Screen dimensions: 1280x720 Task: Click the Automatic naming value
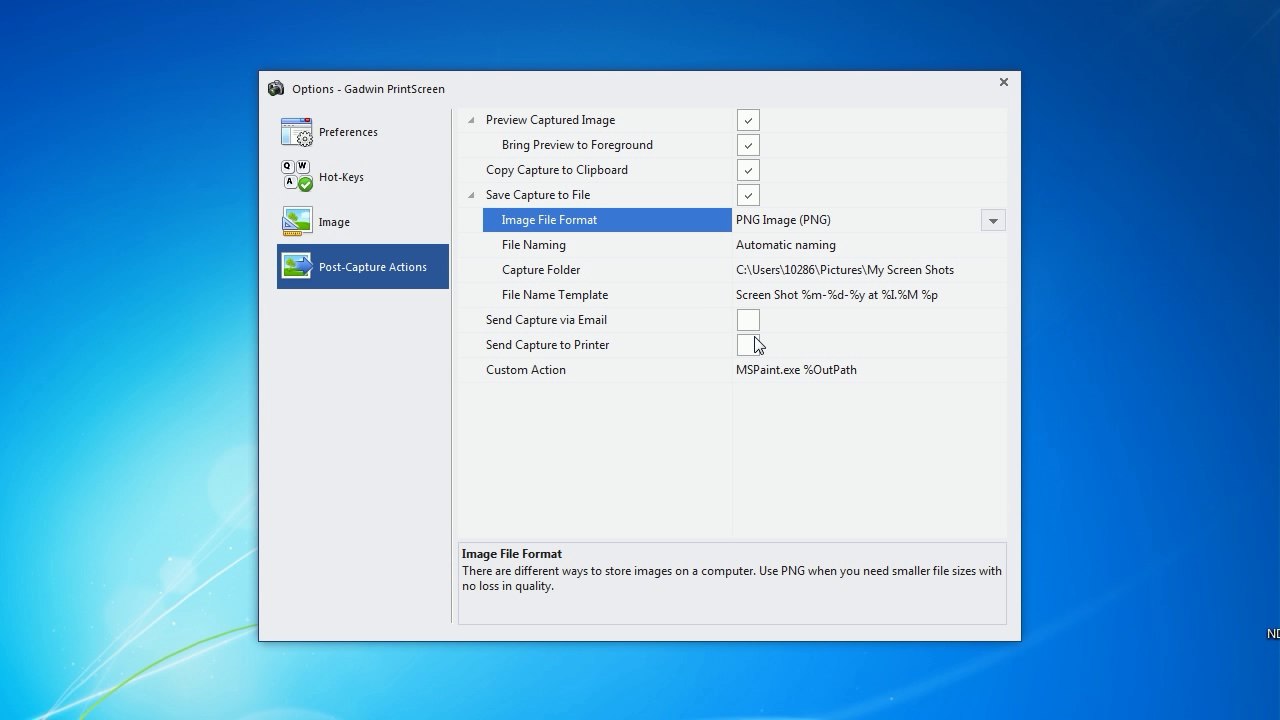pyautogui.click(x=786, y=245)
